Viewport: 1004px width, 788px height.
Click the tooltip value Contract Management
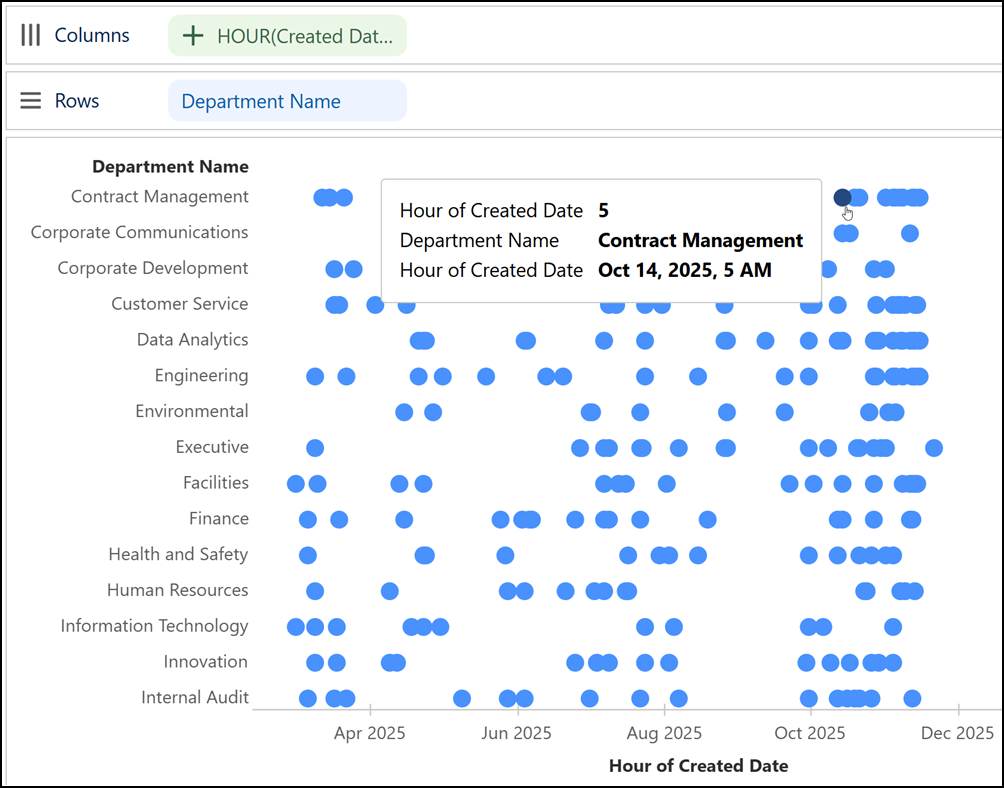(x=700, y=240)
